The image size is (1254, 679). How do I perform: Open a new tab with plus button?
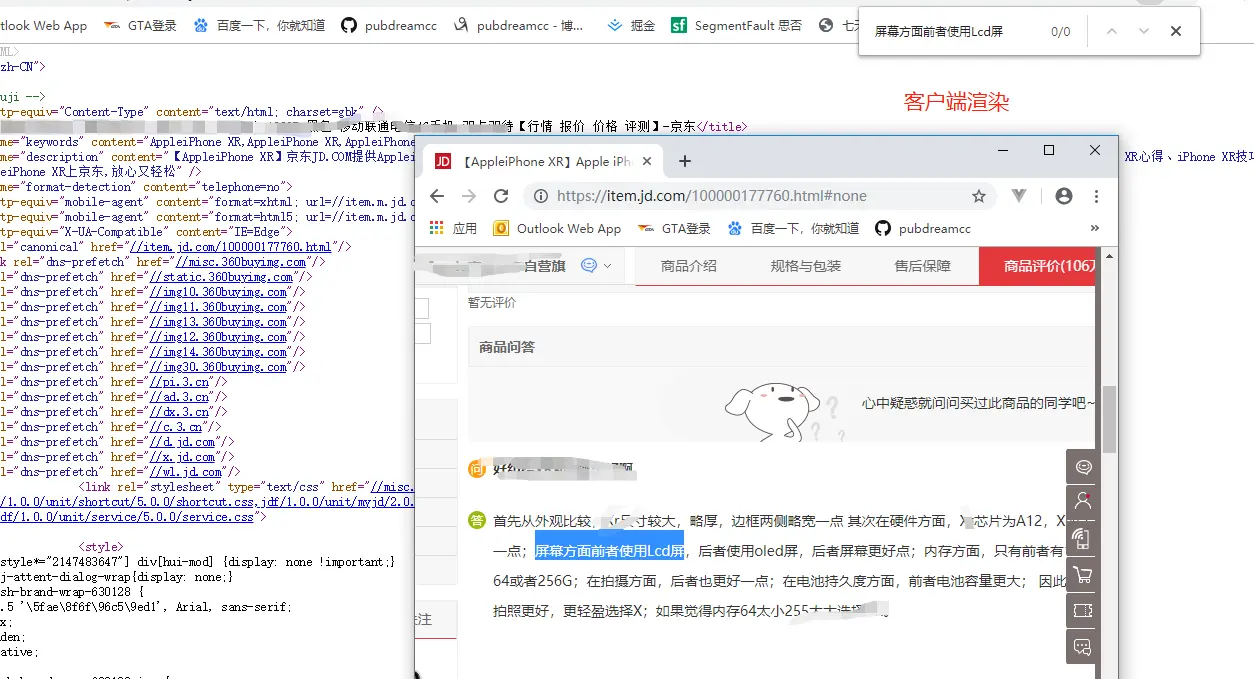[x=685, y=161]
